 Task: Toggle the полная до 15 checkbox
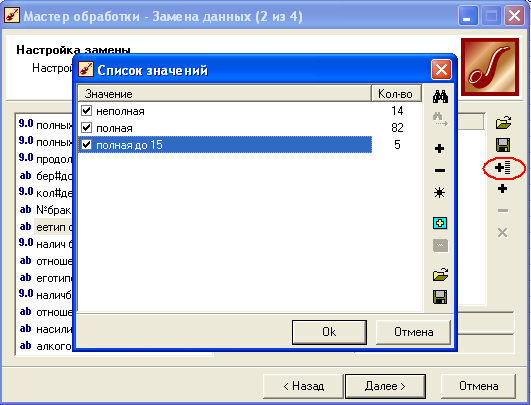tap(87, 145)
